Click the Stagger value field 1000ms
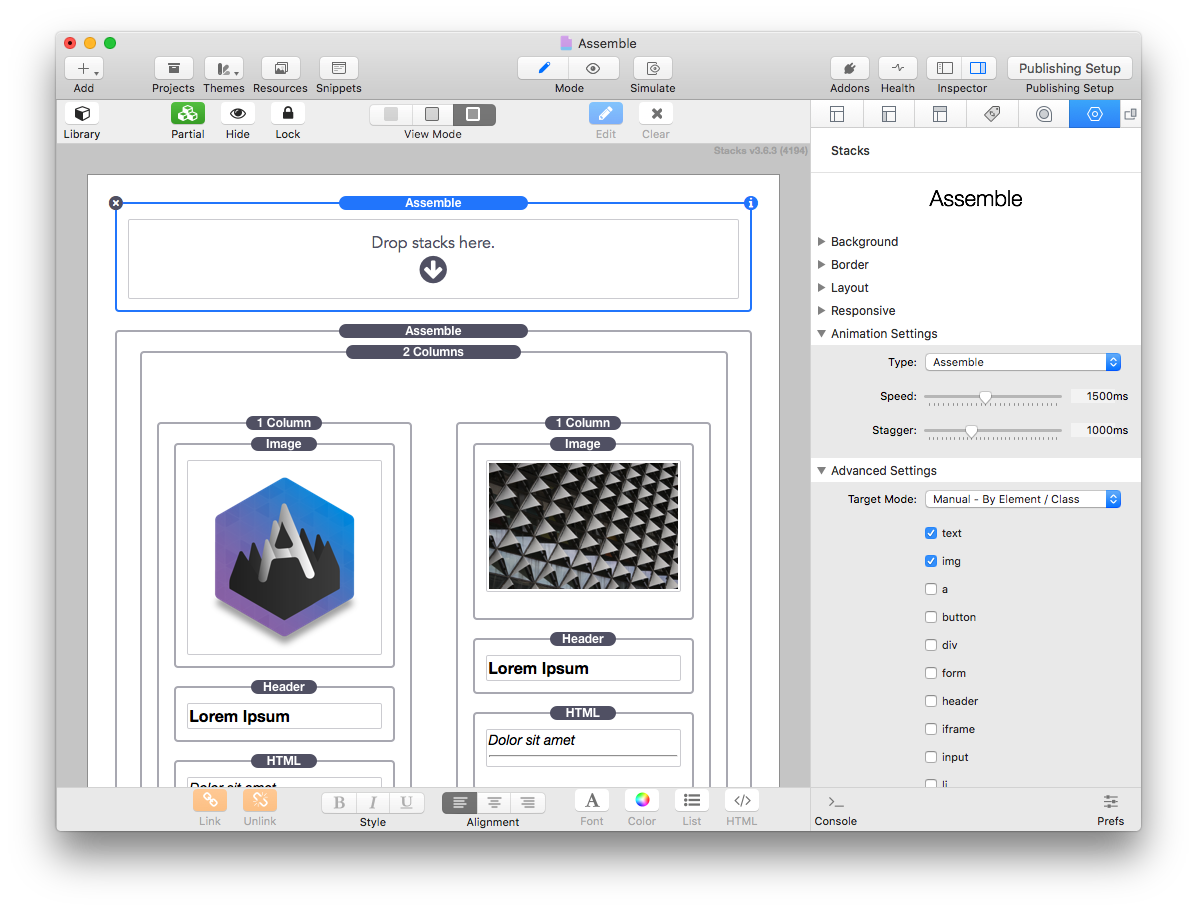 (x=1102, y=430)
